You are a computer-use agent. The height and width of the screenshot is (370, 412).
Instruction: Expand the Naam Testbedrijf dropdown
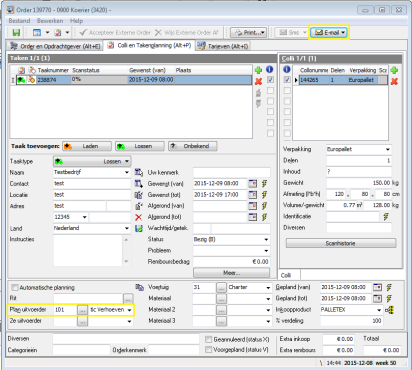[127, 172]
